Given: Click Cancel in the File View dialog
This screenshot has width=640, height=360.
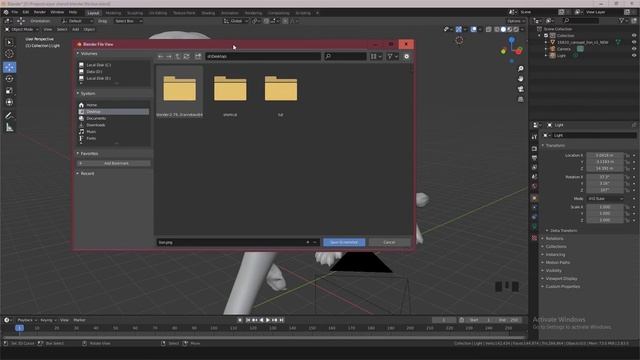Looking at the screenshot, I should point(389,242).
